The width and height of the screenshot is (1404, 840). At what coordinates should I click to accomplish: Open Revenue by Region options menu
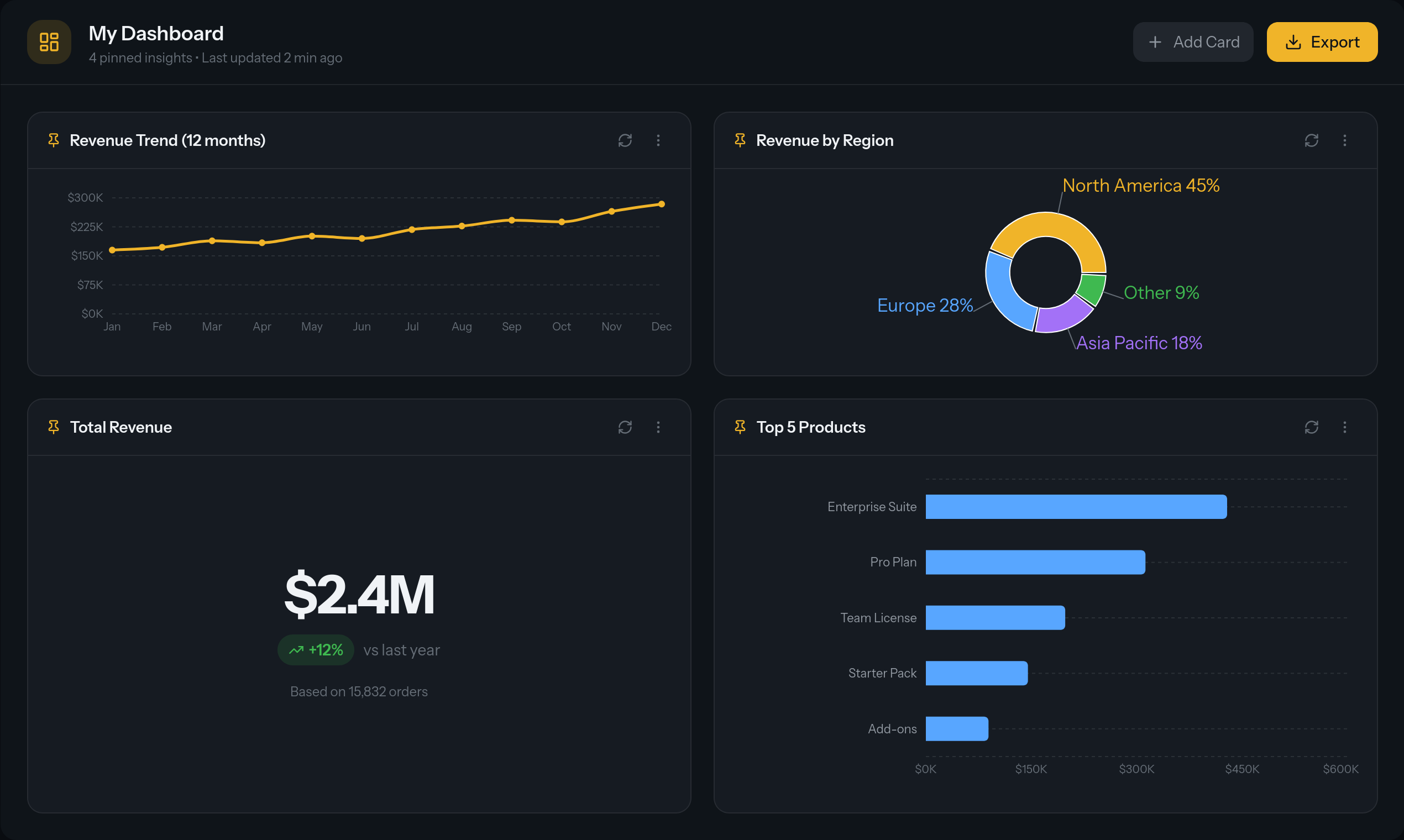click(1344, 140)
